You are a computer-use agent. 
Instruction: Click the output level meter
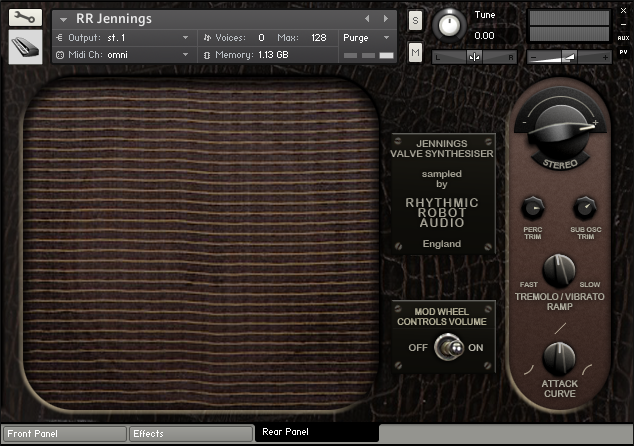(x=569, y=26)
